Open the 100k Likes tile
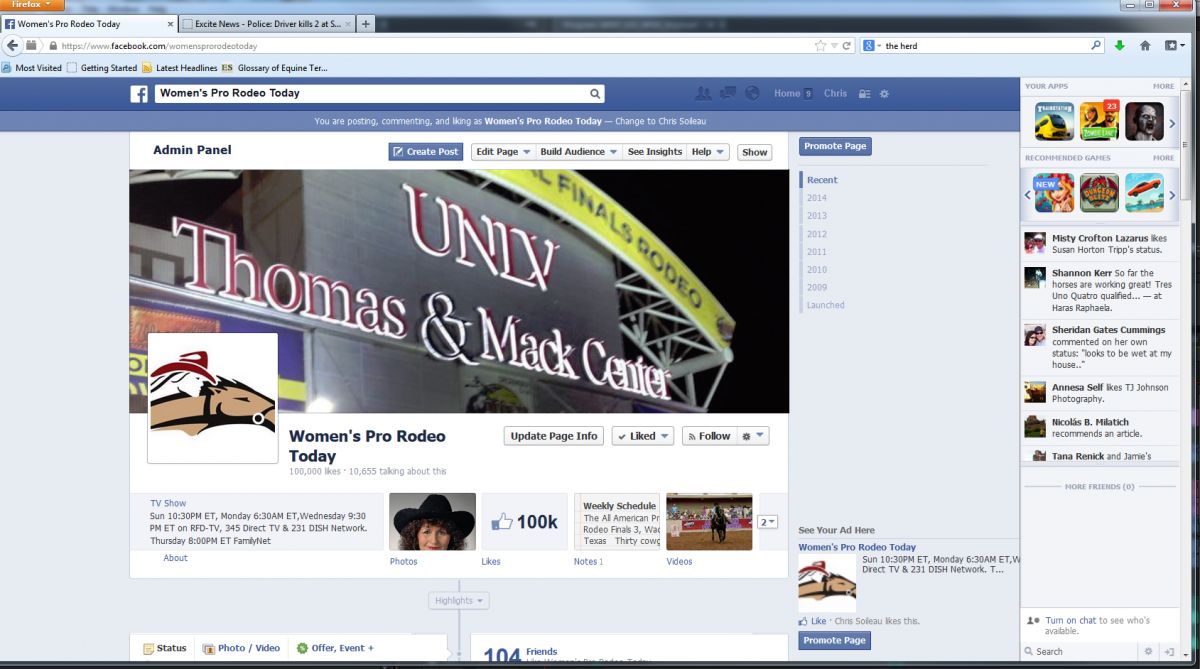Screen dimensions: 1200x669 525,522
